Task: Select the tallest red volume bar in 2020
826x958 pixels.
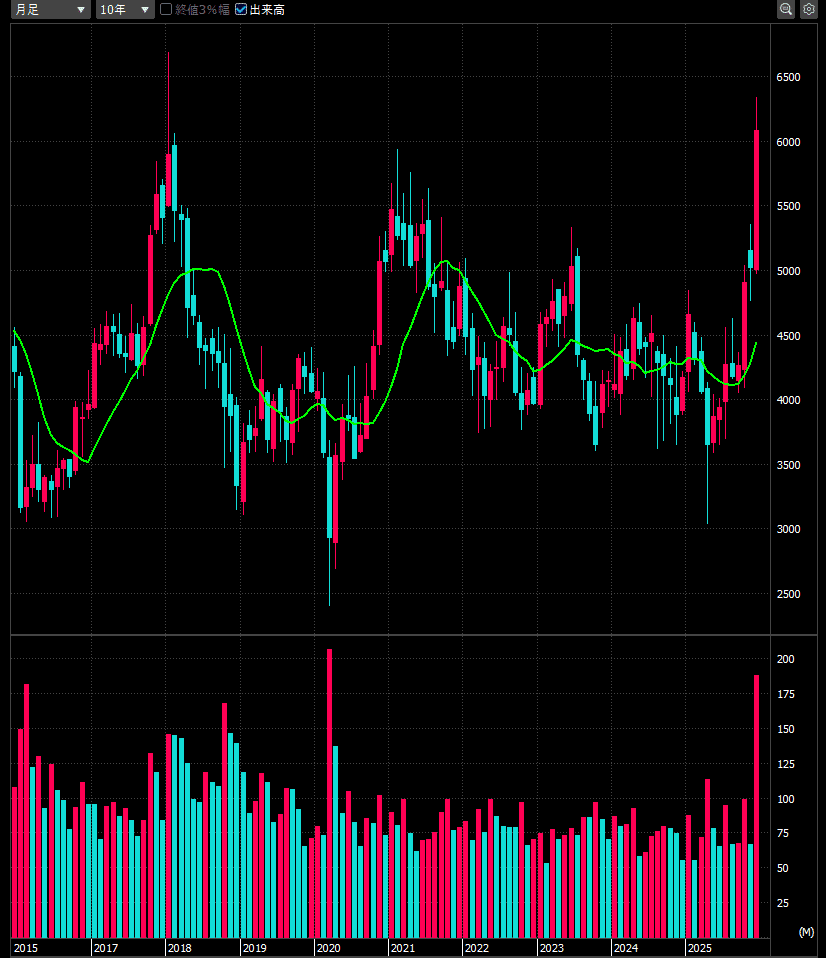Action: point(329,794)
